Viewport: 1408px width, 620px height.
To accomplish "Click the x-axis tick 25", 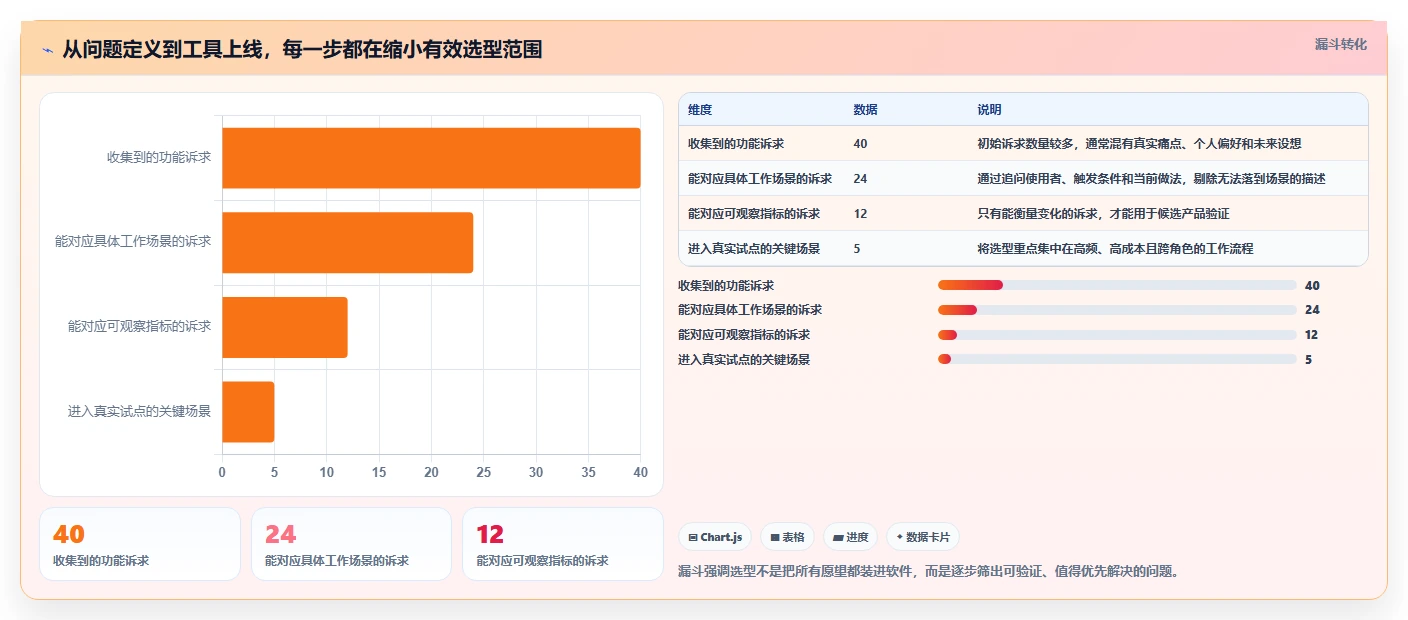I will click(484, 472).
